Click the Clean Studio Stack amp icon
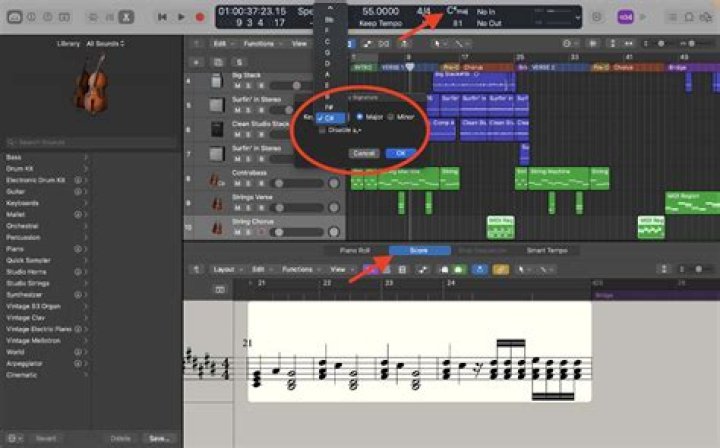 217,129
